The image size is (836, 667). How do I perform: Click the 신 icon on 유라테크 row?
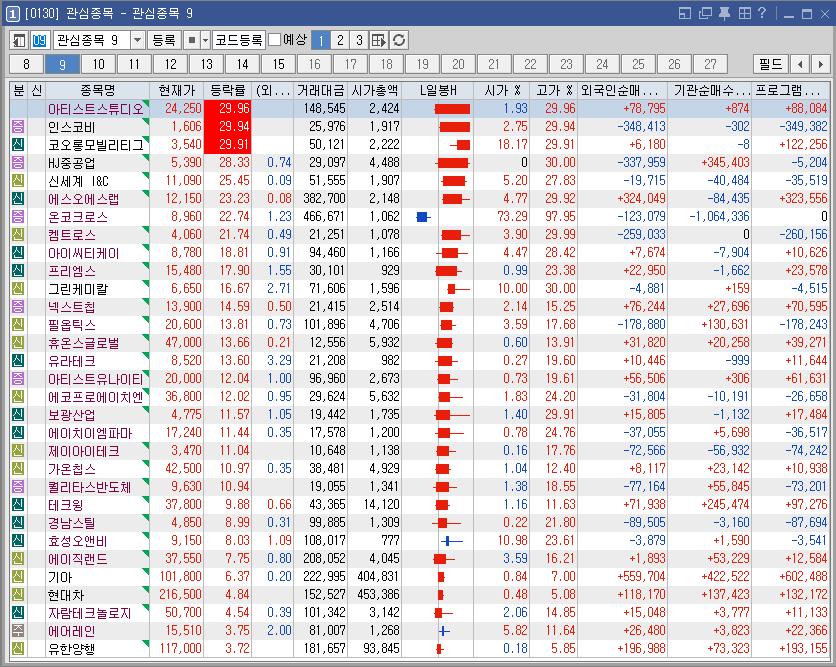[x=18, y=360]
